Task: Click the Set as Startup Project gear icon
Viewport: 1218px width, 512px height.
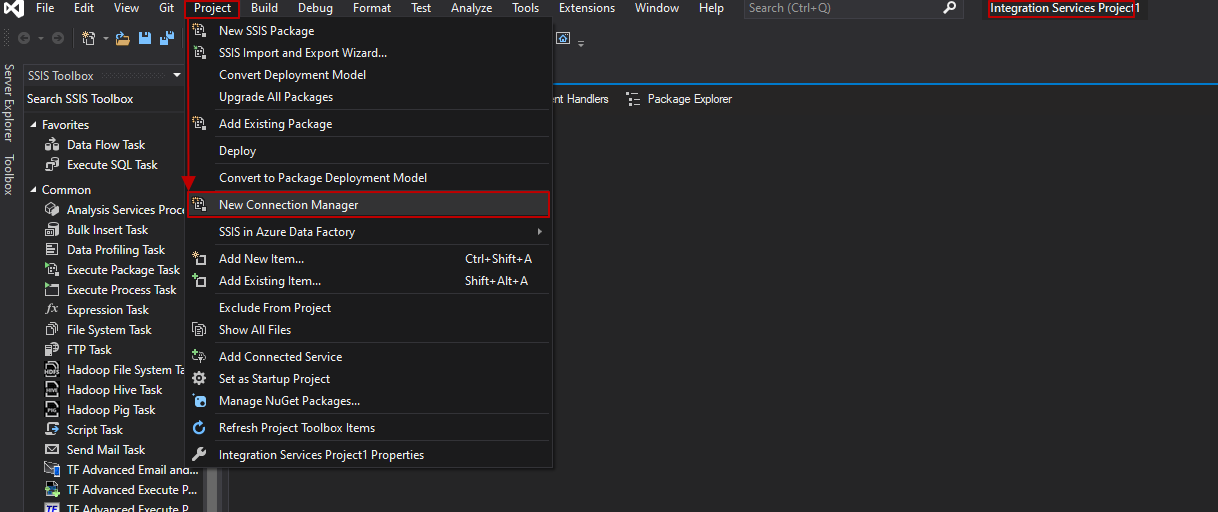Action: pyautogui.click(x=198, y=379)
